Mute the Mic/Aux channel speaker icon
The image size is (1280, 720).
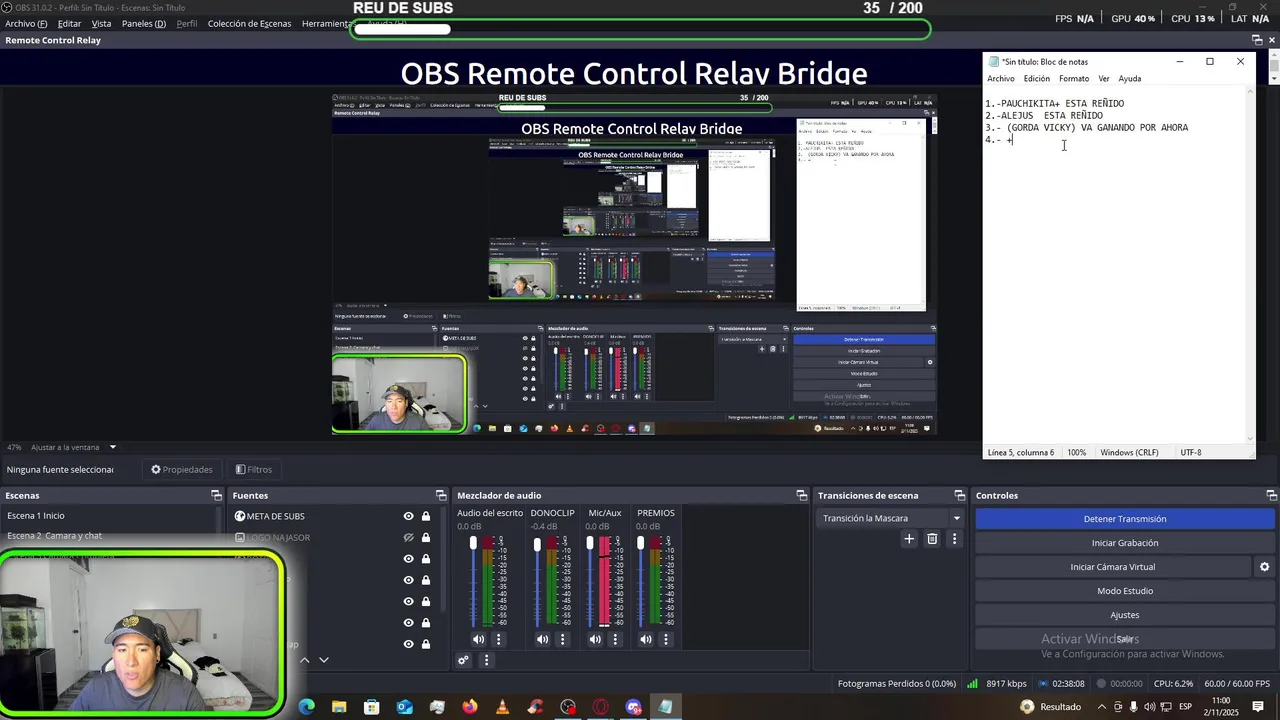tap(595, 640)
